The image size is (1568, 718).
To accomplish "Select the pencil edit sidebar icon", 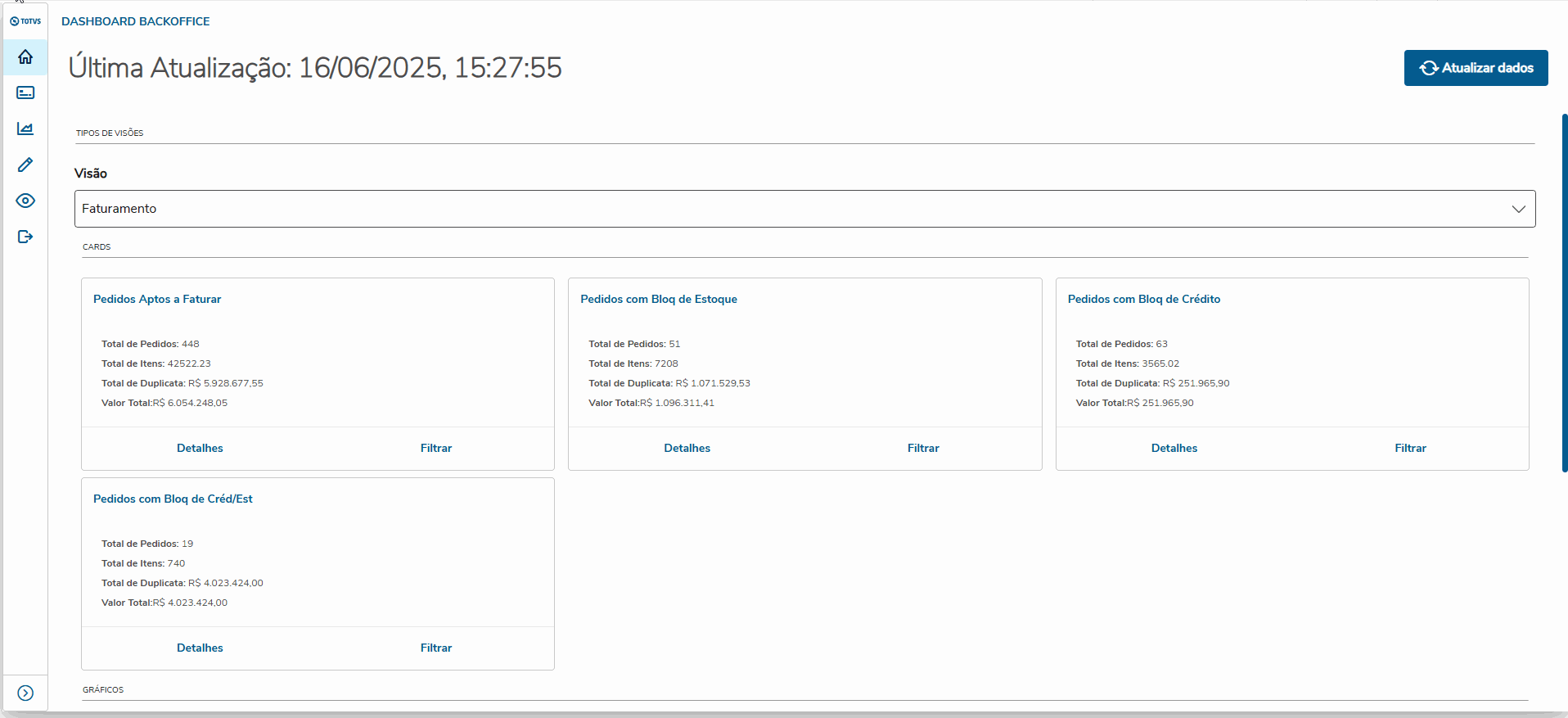I will tap(25, 165).
